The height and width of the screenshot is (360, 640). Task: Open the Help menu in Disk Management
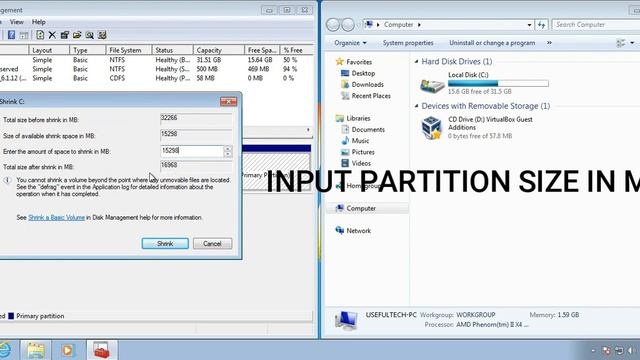(39, 22)
